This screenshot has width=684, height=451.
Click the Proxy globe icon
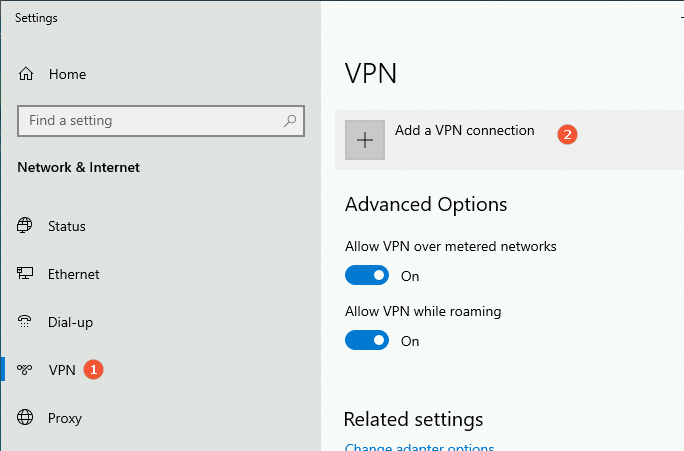point(25,417)
